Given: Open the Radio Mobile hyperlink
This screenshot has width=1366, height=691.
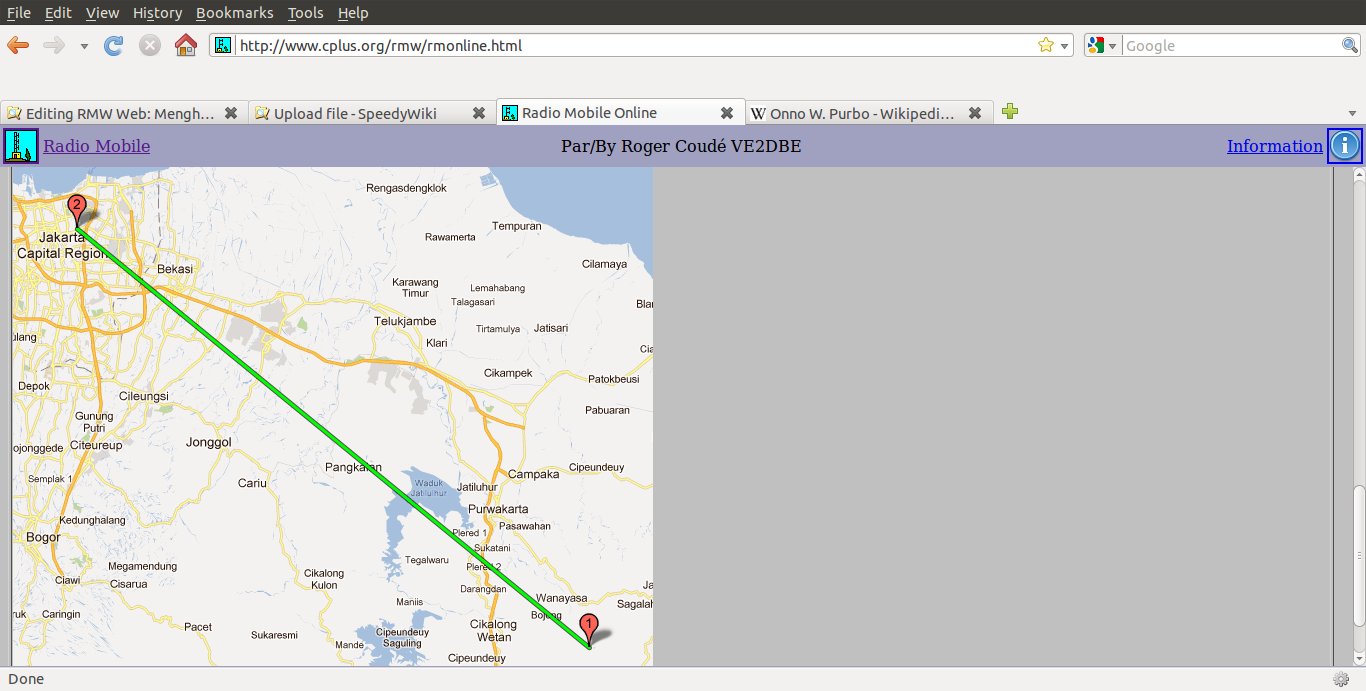Looking at the screenshot, I should point(96,146).
